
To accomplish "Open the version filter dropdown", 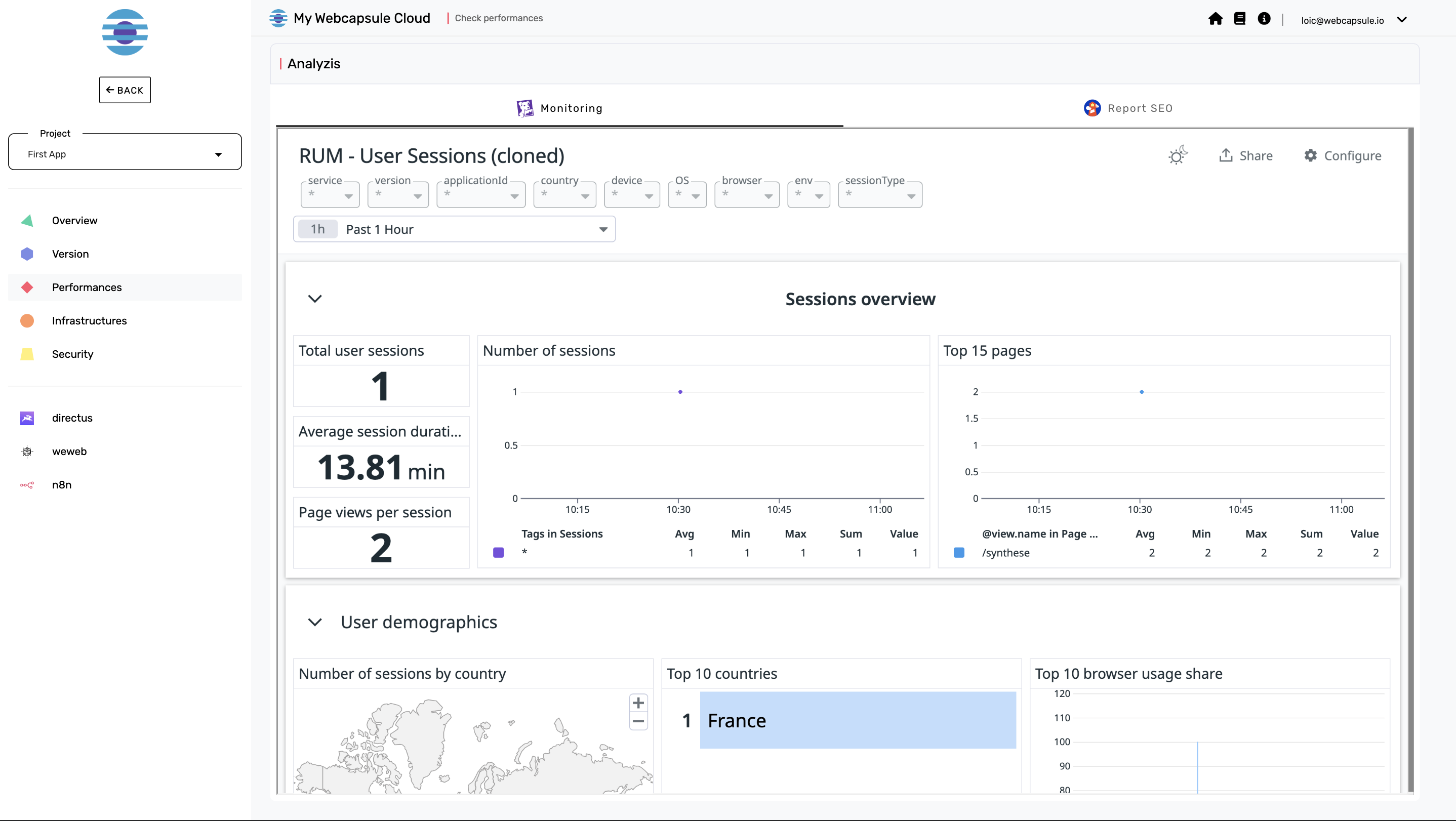I will click(398, 194).
